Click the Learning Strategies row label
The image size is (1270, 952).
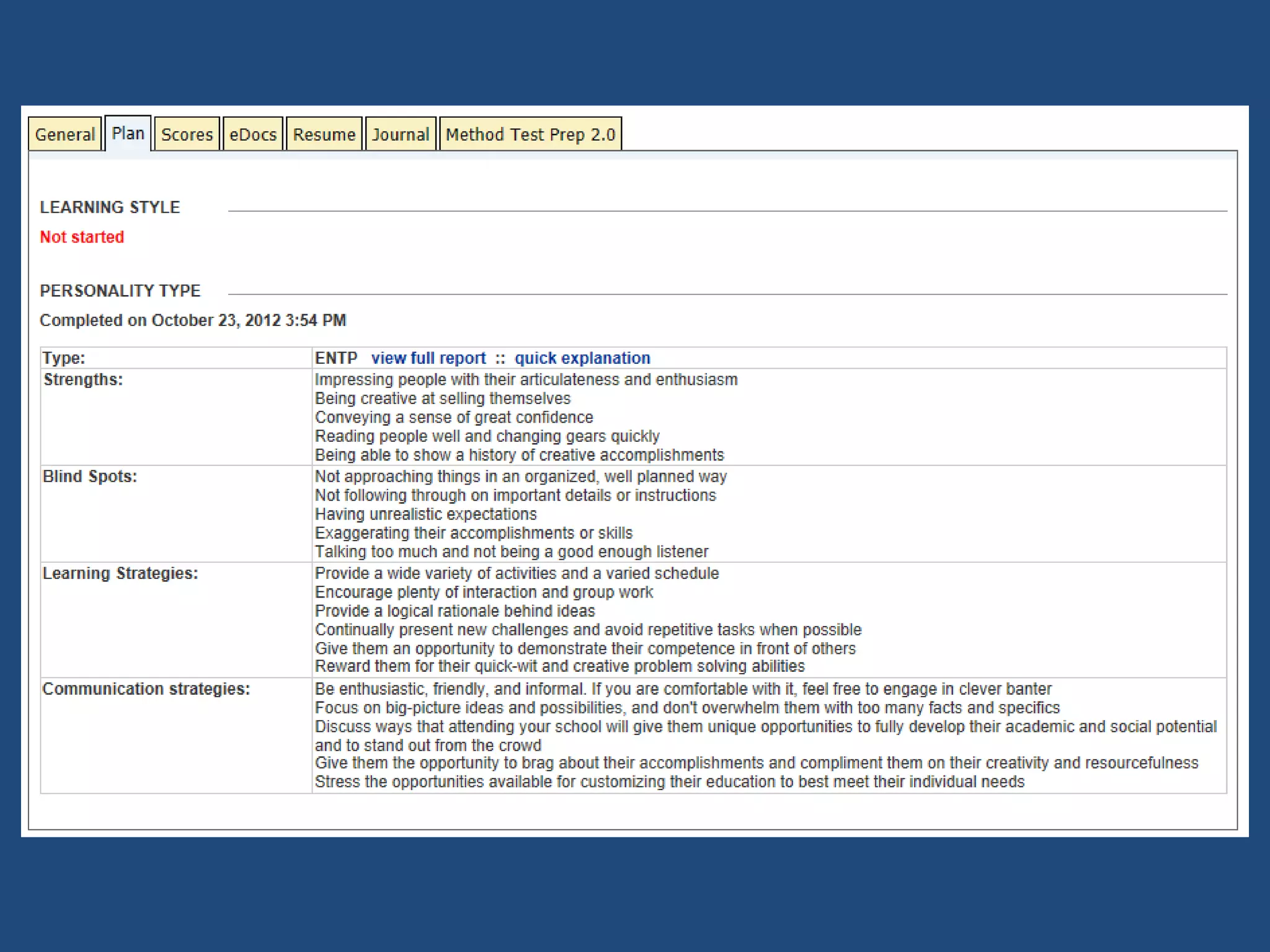pyautogui.click(x=120, y=573)
